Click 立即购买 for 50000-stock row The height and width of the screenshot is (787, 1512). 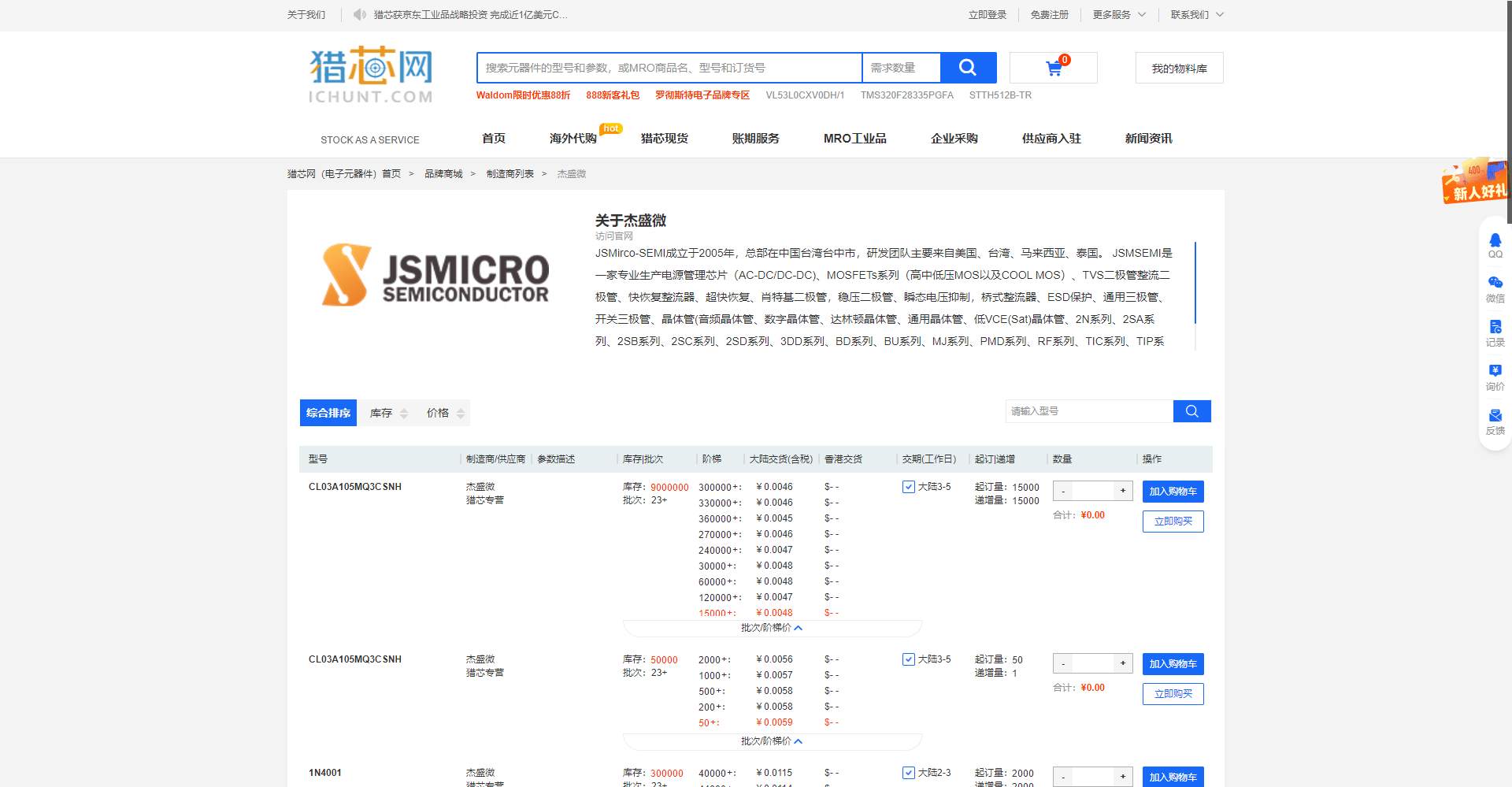1173,694
